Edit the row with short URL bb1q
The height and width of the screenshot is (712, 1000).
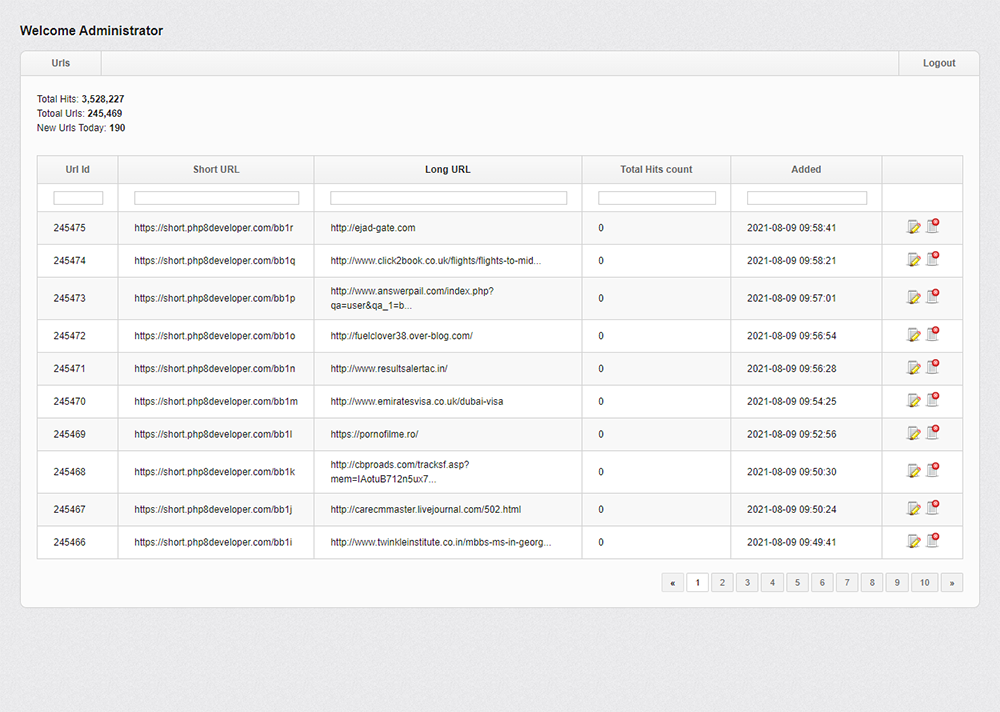[x=913, y=260]
